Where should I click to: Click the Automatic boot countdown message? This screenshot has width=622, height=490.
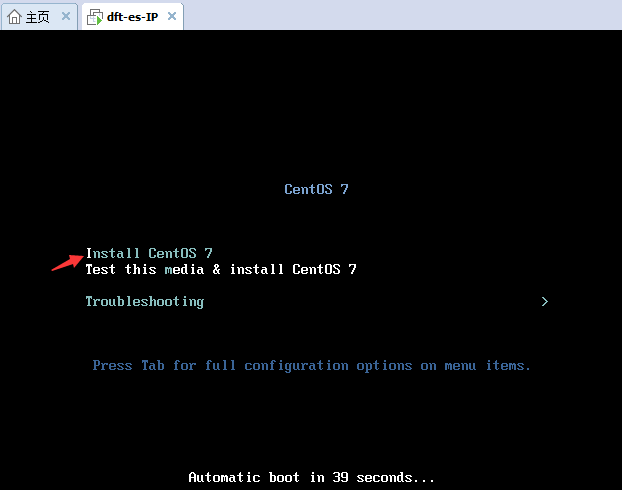coord(311,477)
